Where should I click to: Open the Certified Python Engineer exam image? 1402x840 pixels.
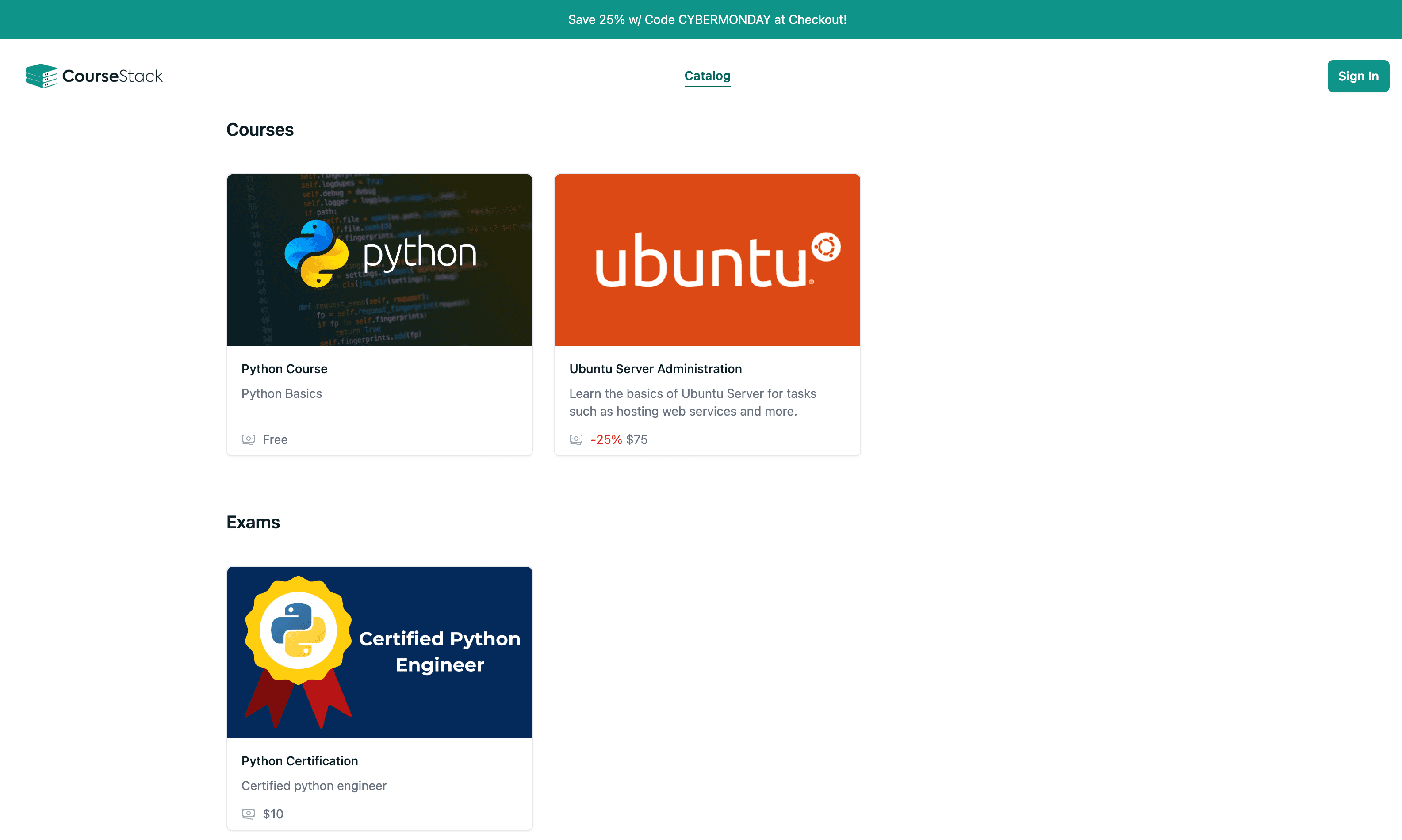379,652
